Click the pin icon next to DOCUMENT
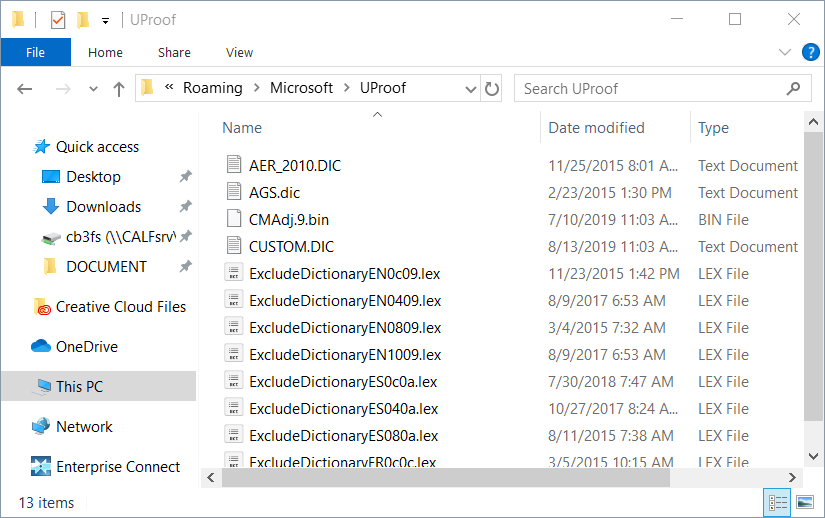 (185, 266)
